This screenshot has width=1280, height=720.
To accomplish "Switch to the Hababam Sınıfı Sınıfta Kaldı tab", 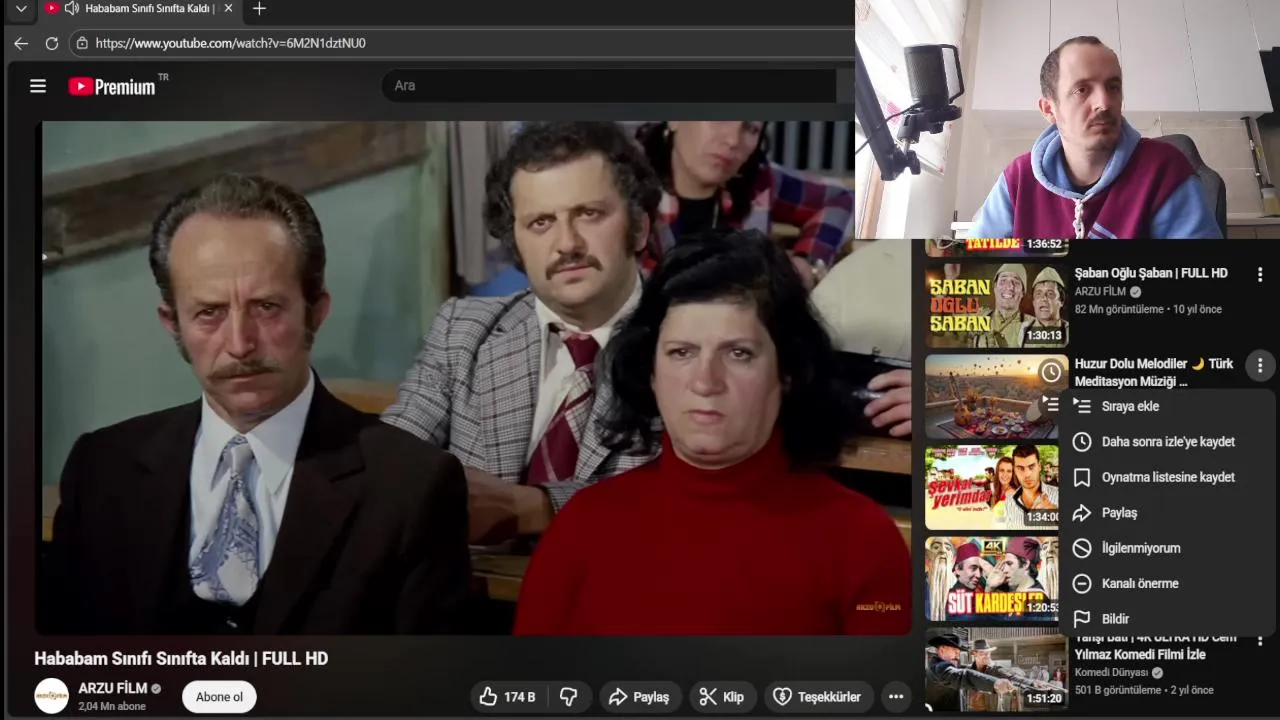I will [139, 9].
